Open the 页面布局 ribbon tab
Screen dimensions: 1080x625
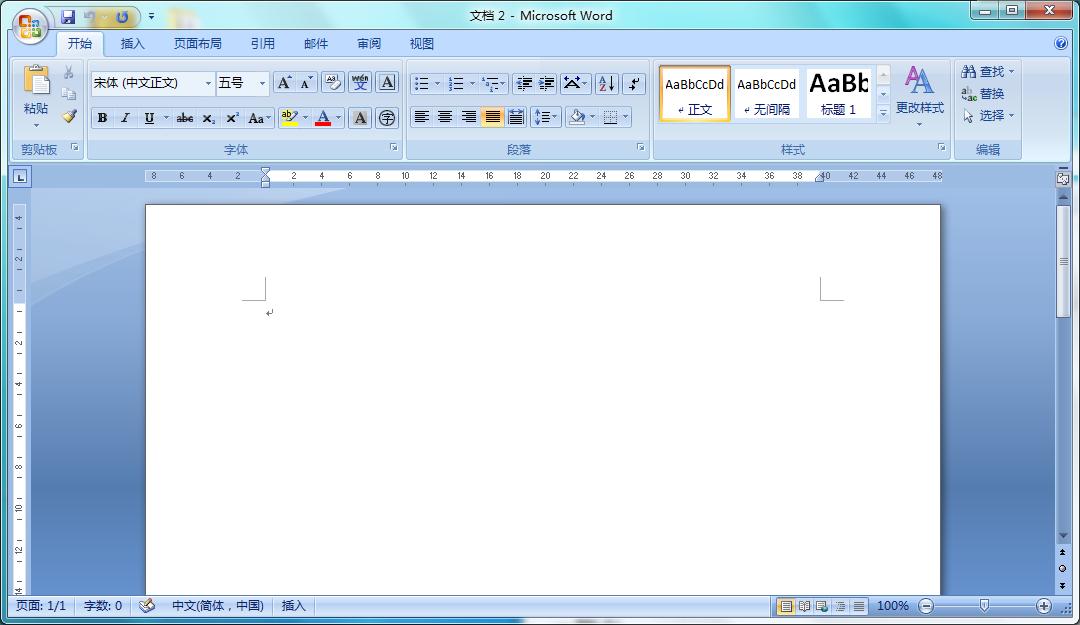[197, 44]
